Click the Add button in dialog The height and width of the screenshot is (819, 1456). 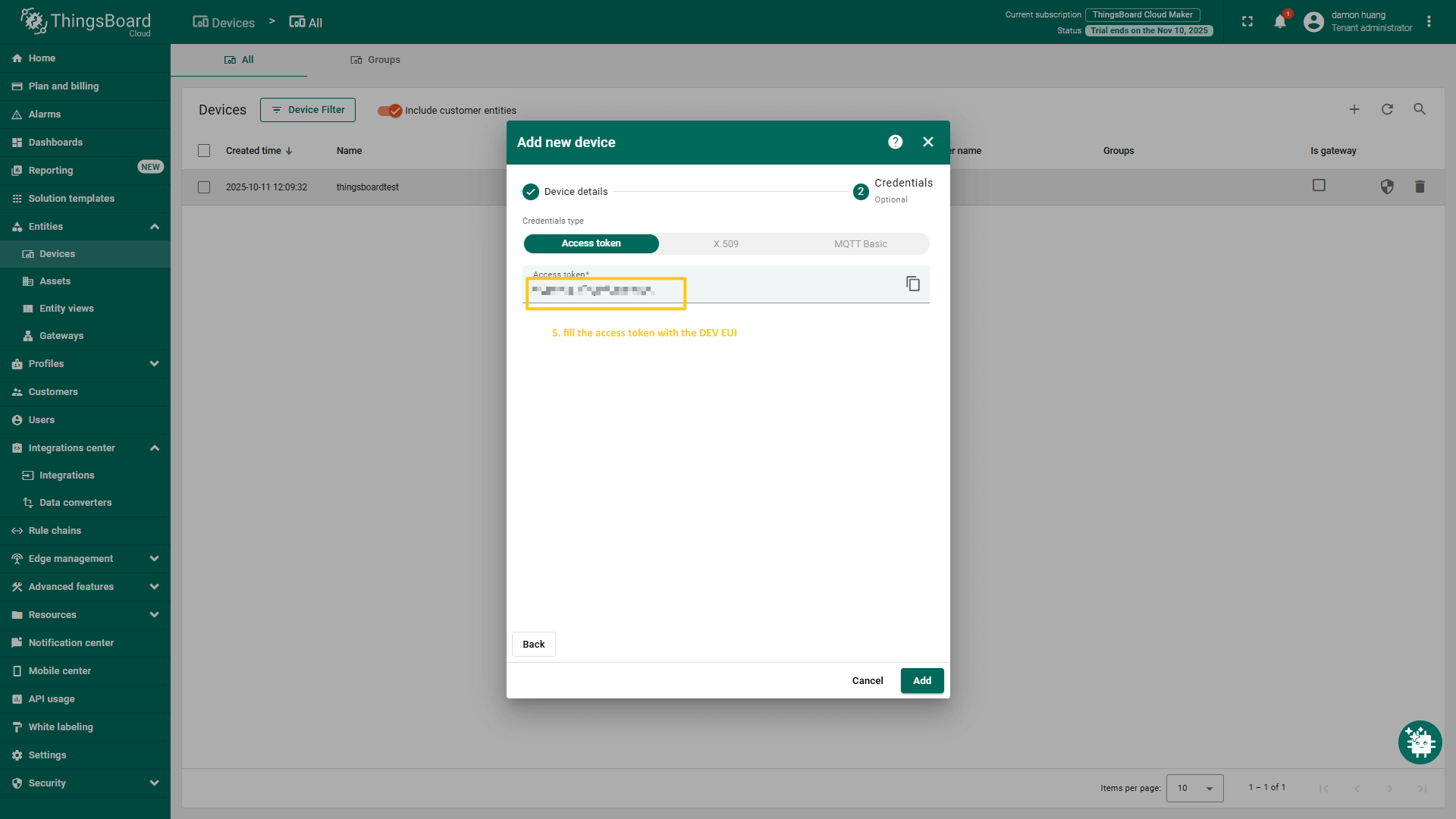[921, 681]
